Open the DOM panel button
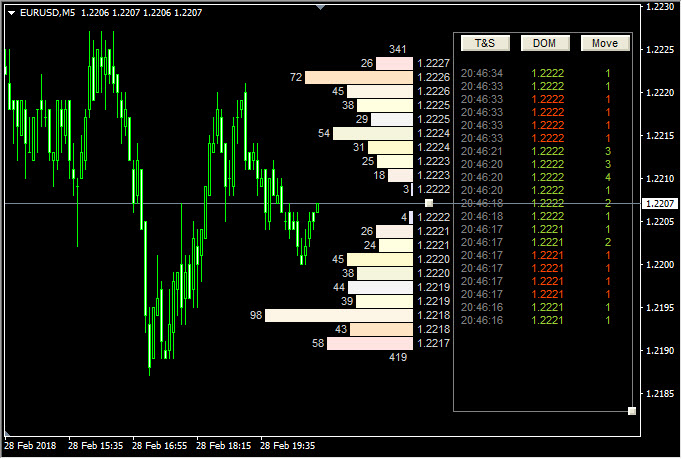 [545, 43]
